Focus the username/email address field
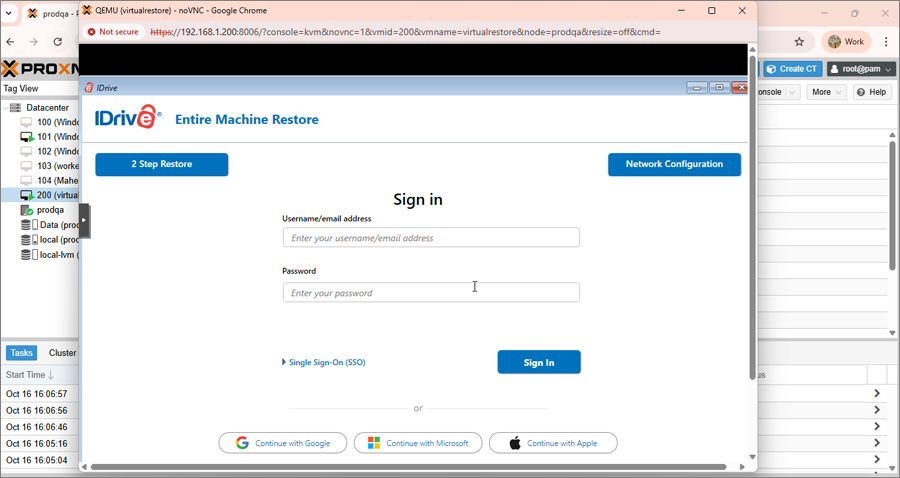The image size is (900, 478). coord(431,238)
